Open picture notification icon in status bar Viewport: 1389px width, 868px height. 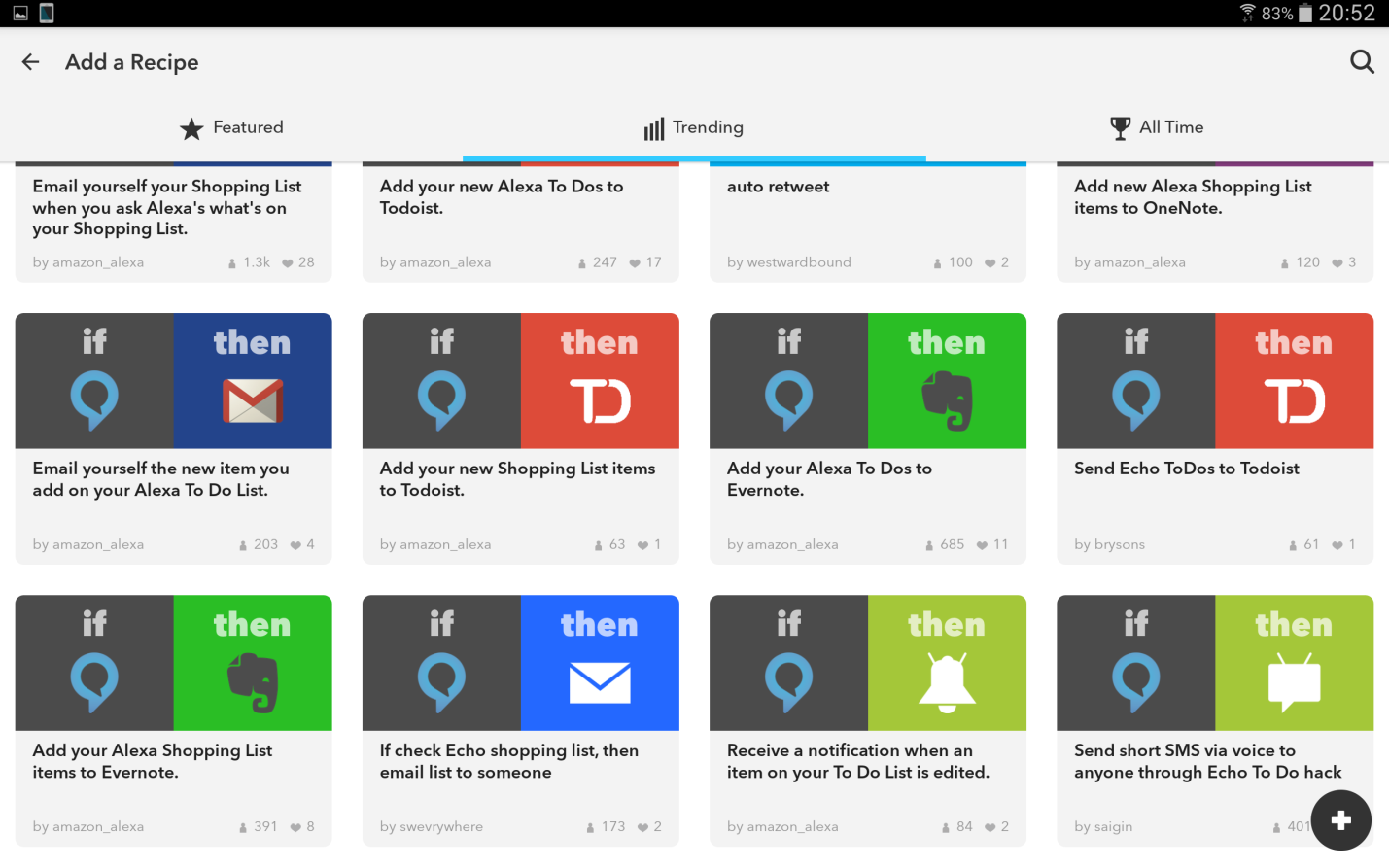pos(20,13)
